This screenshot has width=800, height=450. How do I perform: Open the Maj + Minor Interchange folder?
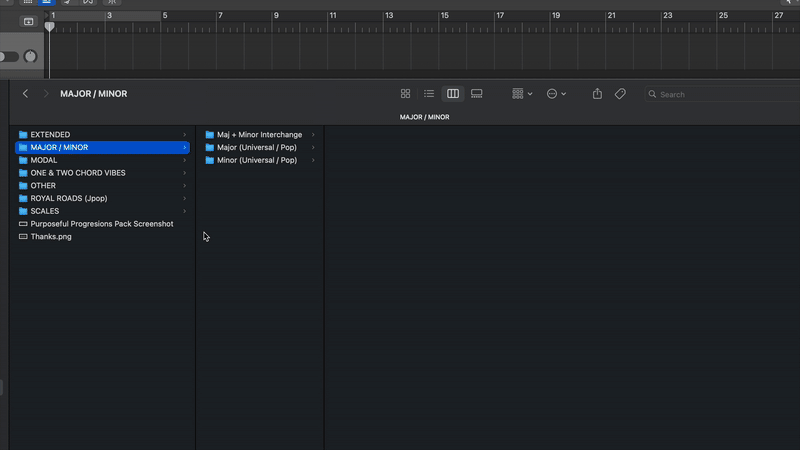[259, 134]
